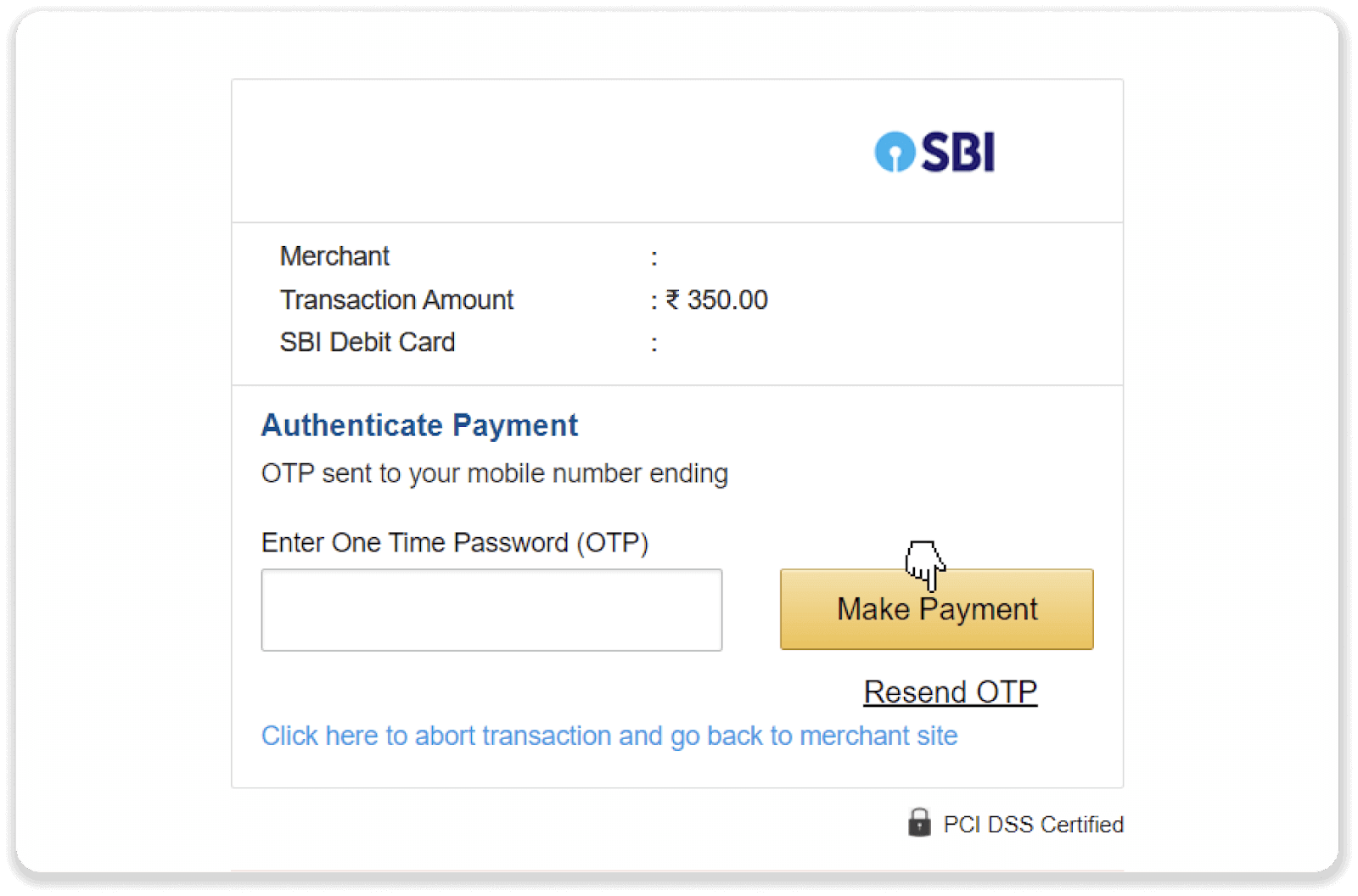
Task: Click the padlock security icon
Action: coord(919,823)
